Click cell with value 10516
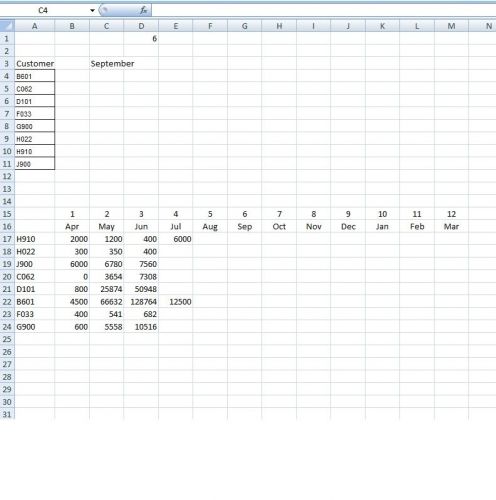The image size is (496, 500). point(141,327)
